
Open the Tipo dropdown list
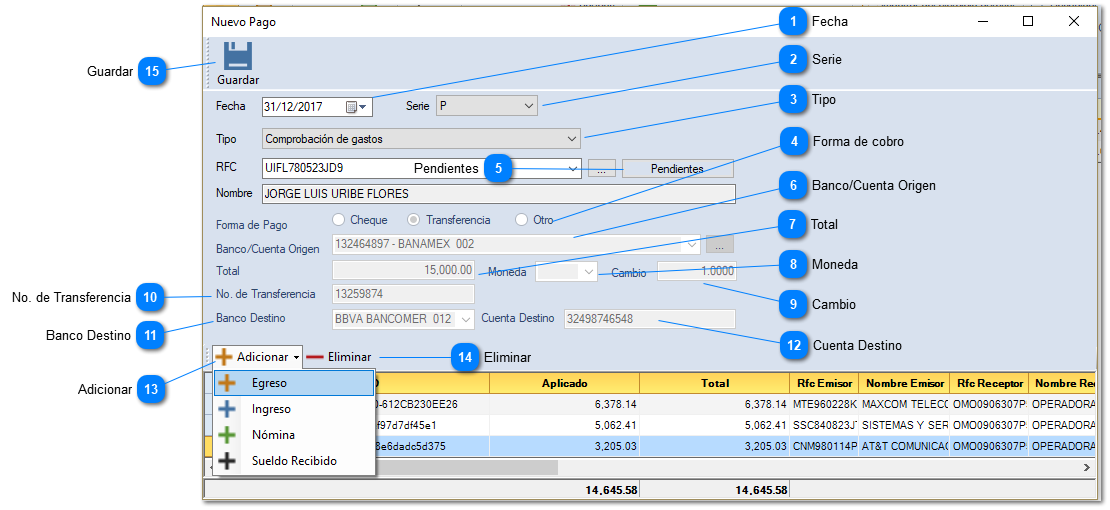pyautogui.click(x=572, y=139)
